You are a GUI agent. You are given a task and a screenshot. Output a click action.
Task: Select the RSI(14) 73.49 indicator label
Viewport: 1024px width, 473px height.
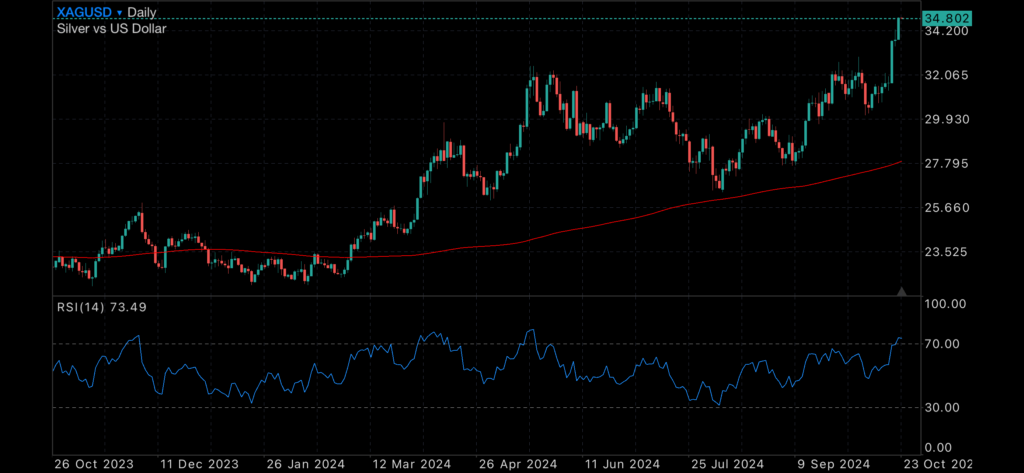point(101,307)
